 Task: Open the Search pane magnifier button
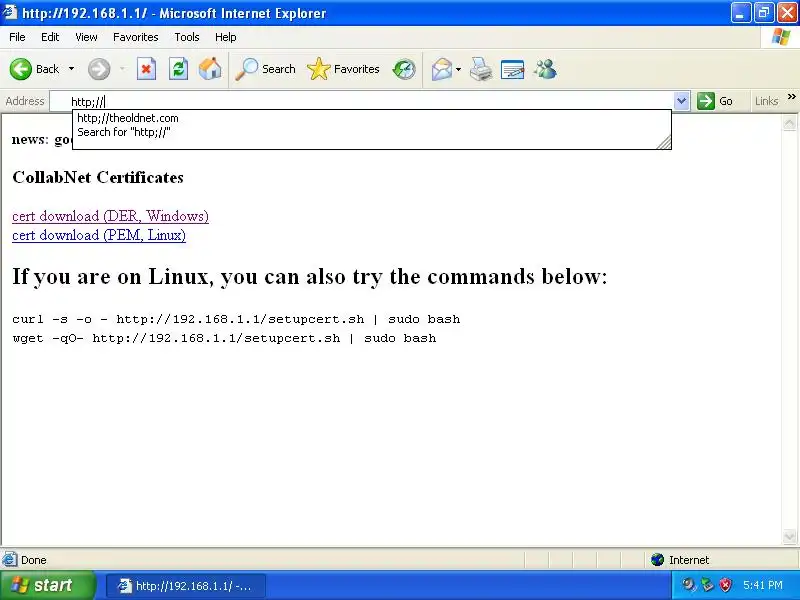(265, 69)
